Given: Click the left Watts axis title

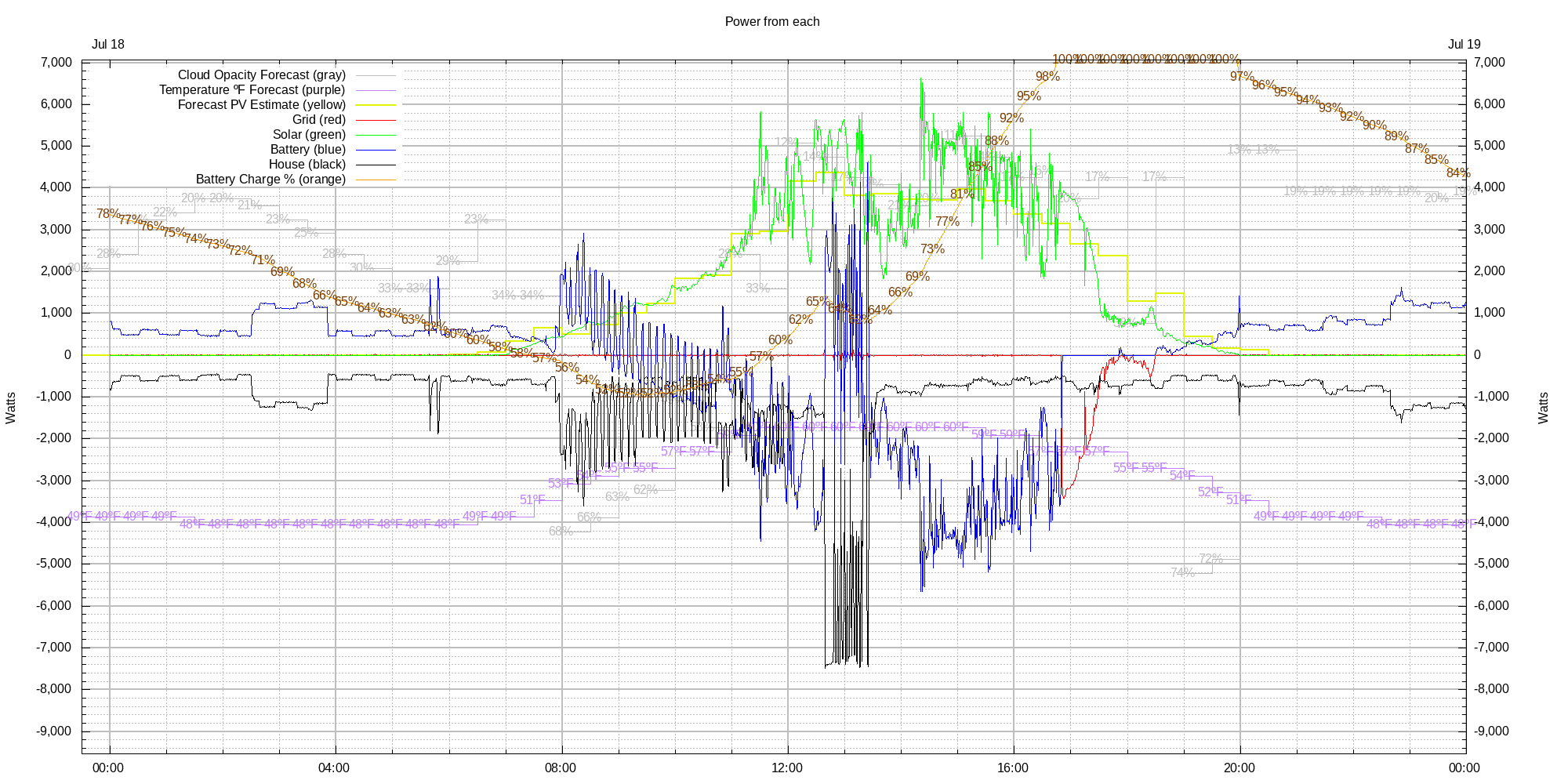Looking at the screenshot, I should 11,408.
